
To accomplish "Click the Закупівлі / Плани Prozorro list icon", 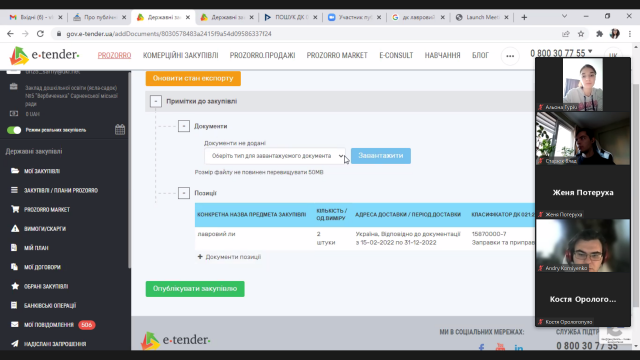I will point(15,190).
